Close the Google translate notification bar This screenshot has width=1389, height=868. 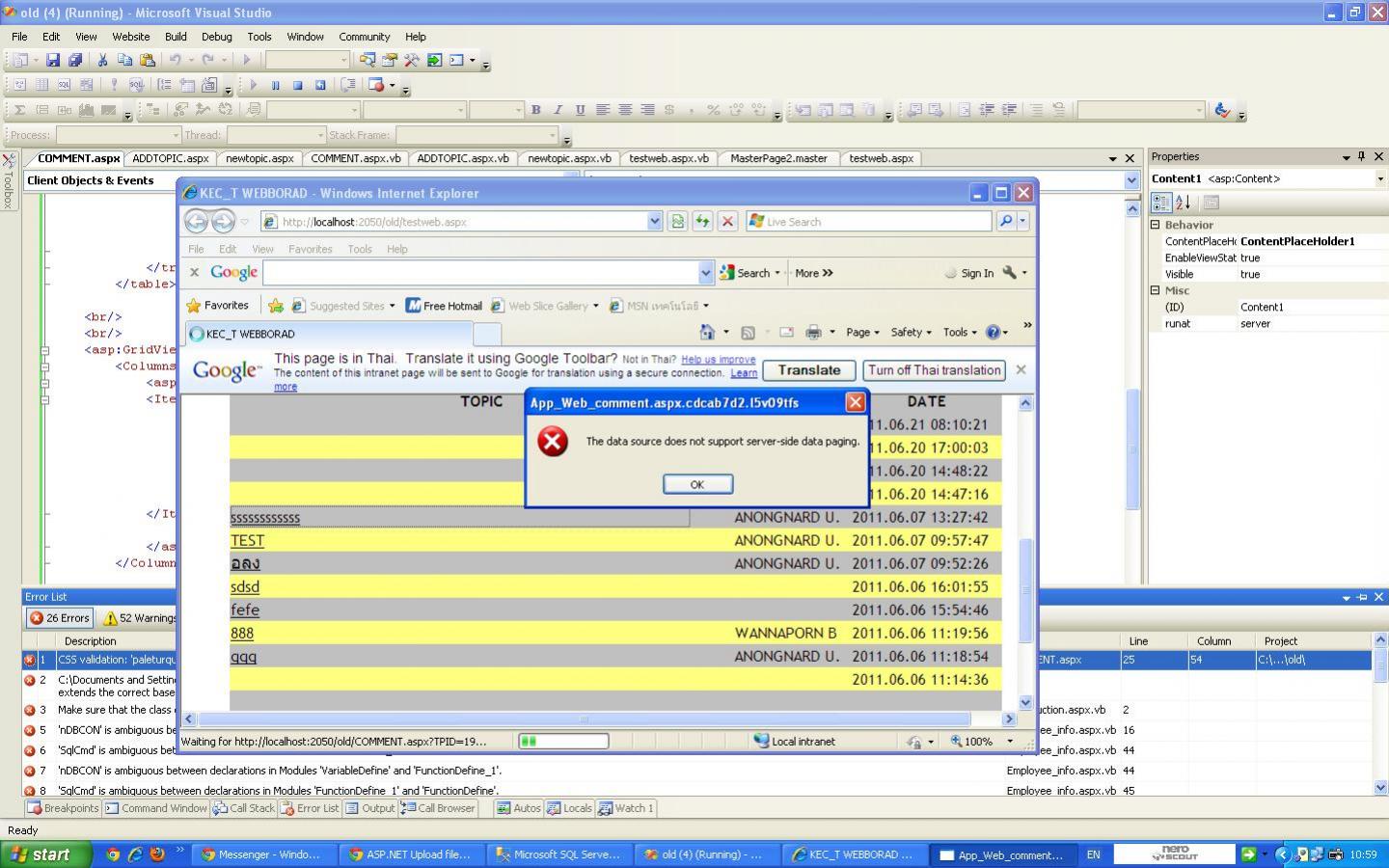tap(1021, 369)
